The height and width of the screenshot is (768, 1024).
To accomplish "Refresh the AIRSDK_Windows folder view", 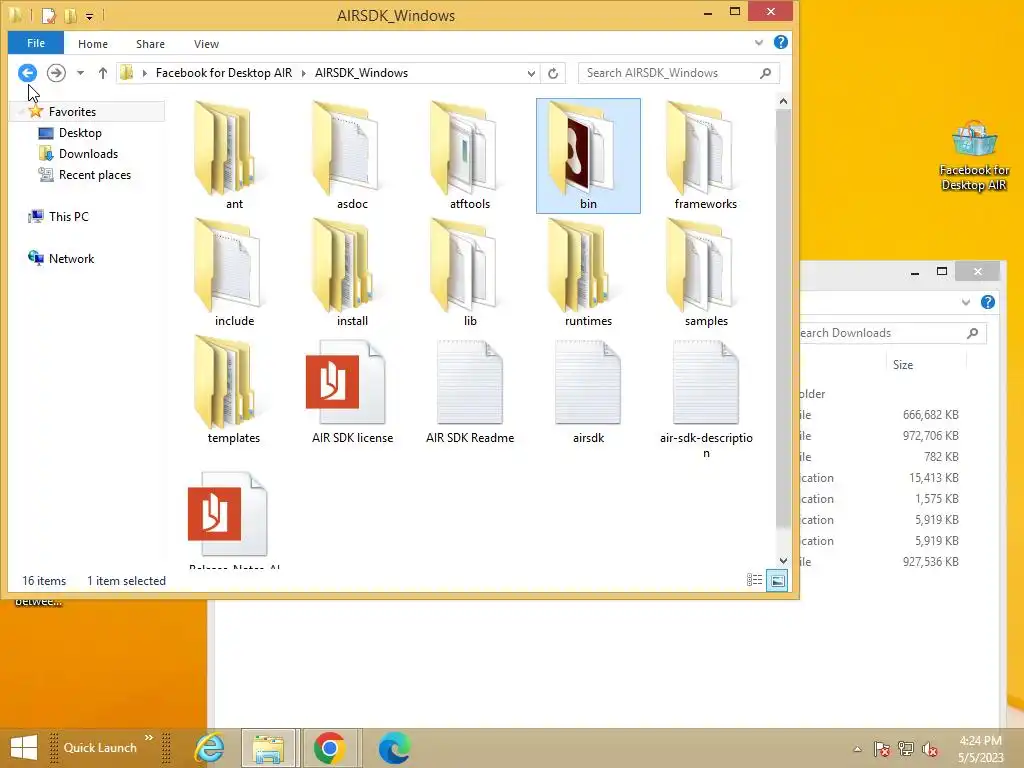I will click(553, 73).
